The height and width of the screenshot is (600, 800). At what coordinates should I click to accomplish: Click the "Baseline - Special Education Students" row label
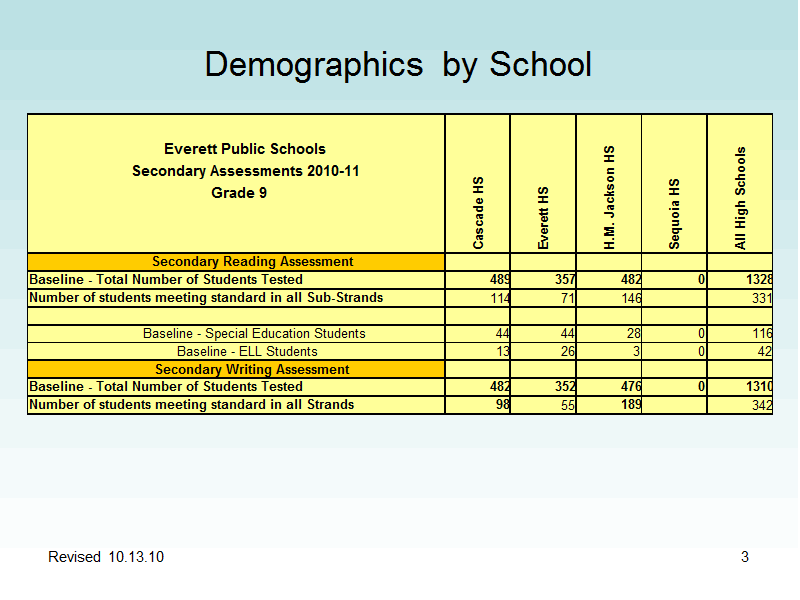tap(254, 334)
